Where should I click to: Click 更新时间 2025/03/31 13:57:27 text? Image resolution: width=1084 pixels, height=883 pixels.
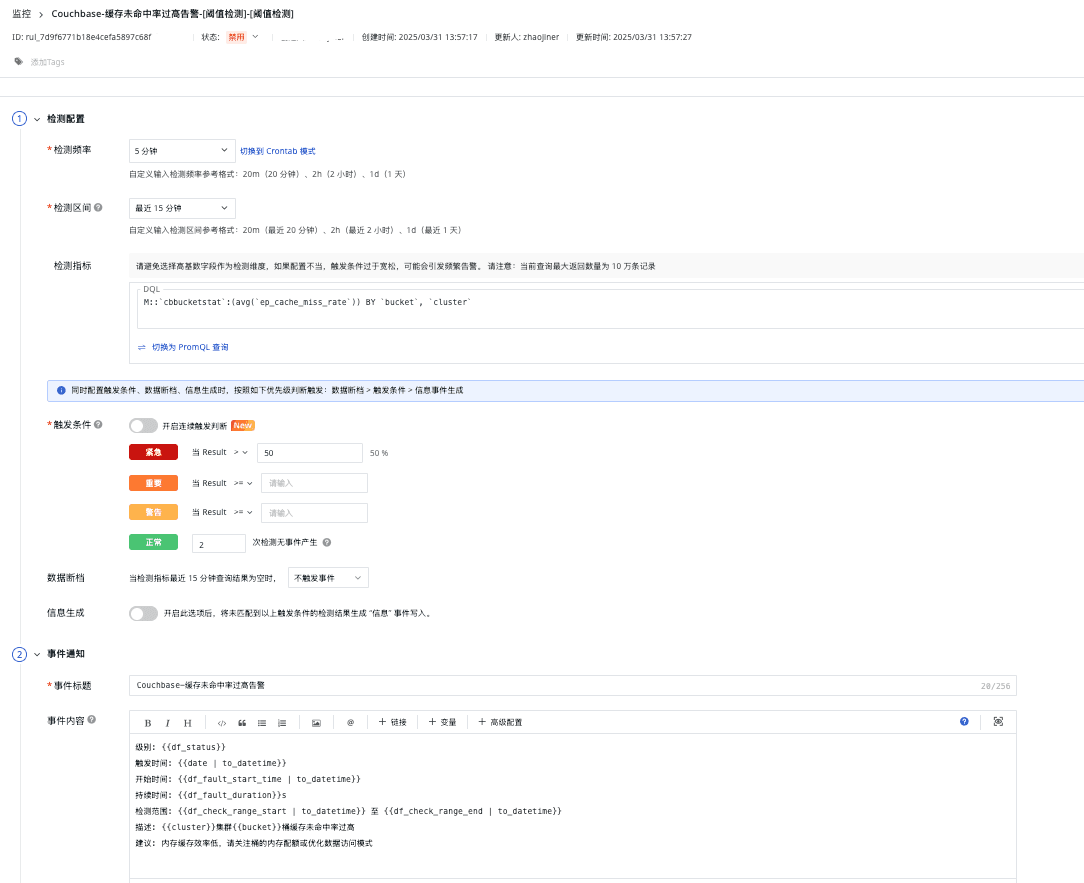point(634,37)
